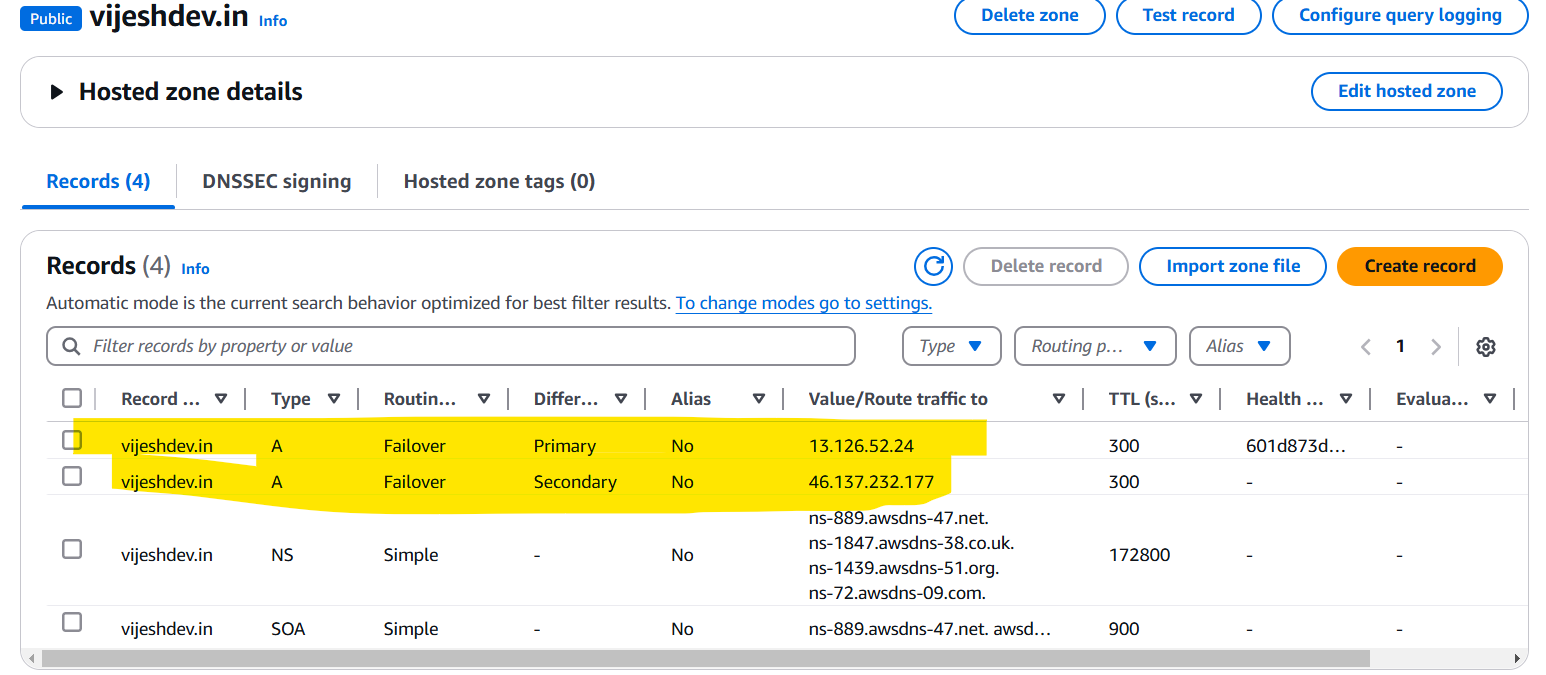Click the 13.126.52.24 value cell
Viewport: 1546px width, 675px height.
[x=861, y=445]
